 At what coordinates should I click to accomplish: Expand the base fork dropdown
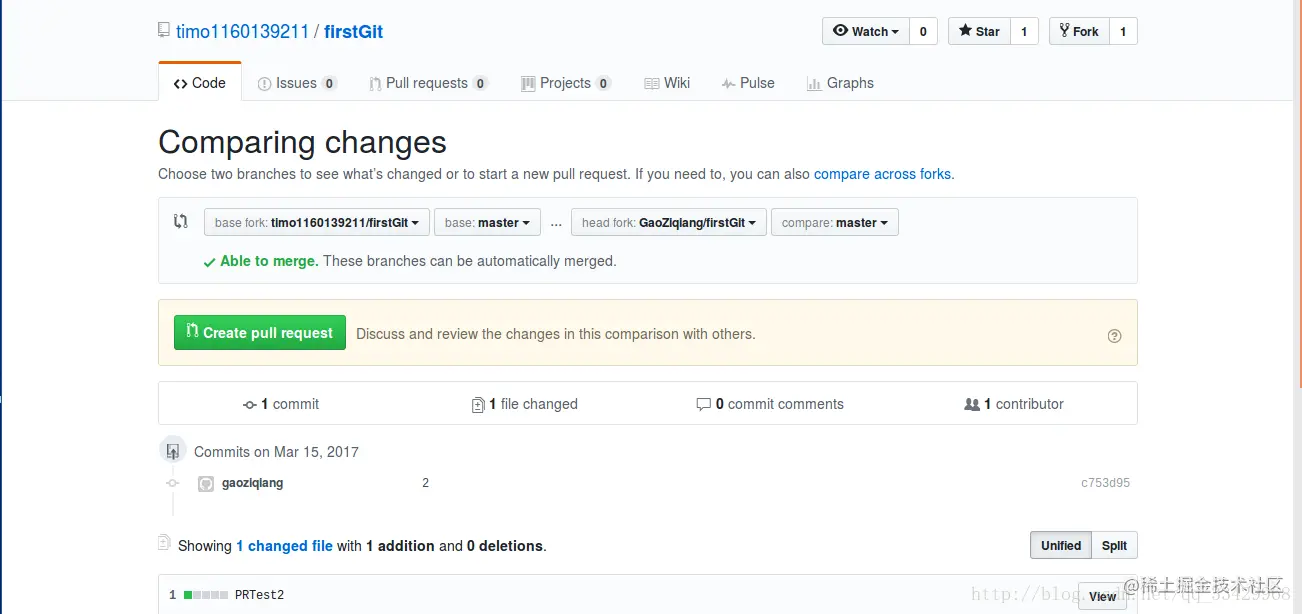pyautogui.click(x=317, y=222)
